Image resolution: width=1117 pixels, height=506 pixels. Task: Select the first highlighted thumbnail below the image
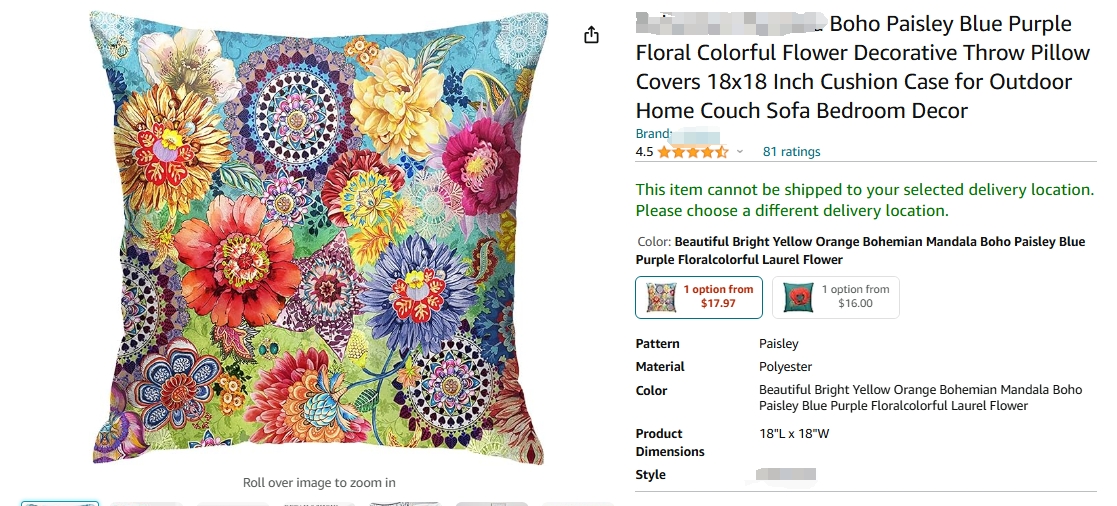pyautogui.click(x=60, y=503)
